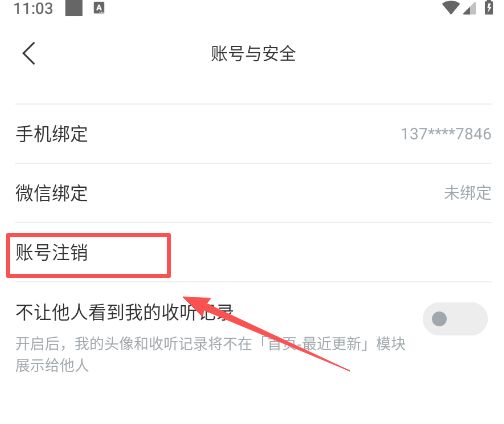Viewport: 504px width, 424px height.
Task: Tap the 展示给他人 description line
Action: [x=52, y=366]
